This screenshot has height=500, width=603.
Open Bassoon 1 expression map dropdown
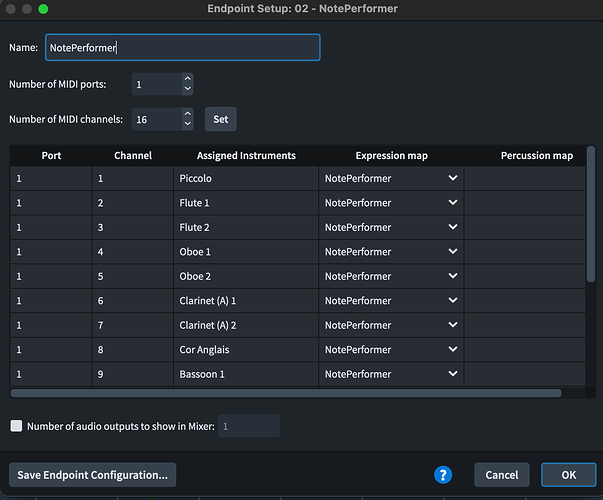pos(453,374)
